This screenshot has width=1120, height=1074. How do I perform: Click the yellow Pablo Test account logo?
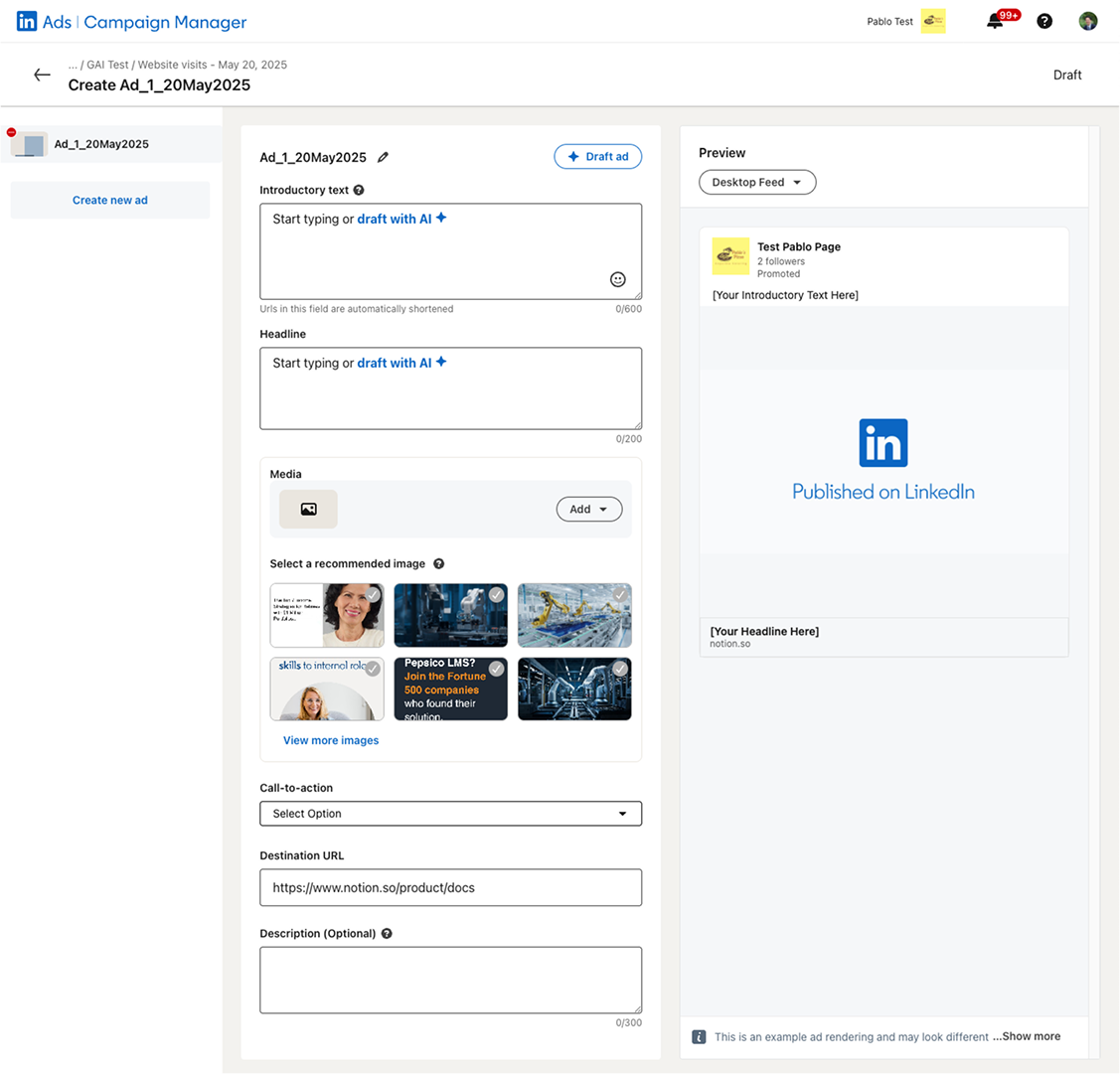coord(933,22)
